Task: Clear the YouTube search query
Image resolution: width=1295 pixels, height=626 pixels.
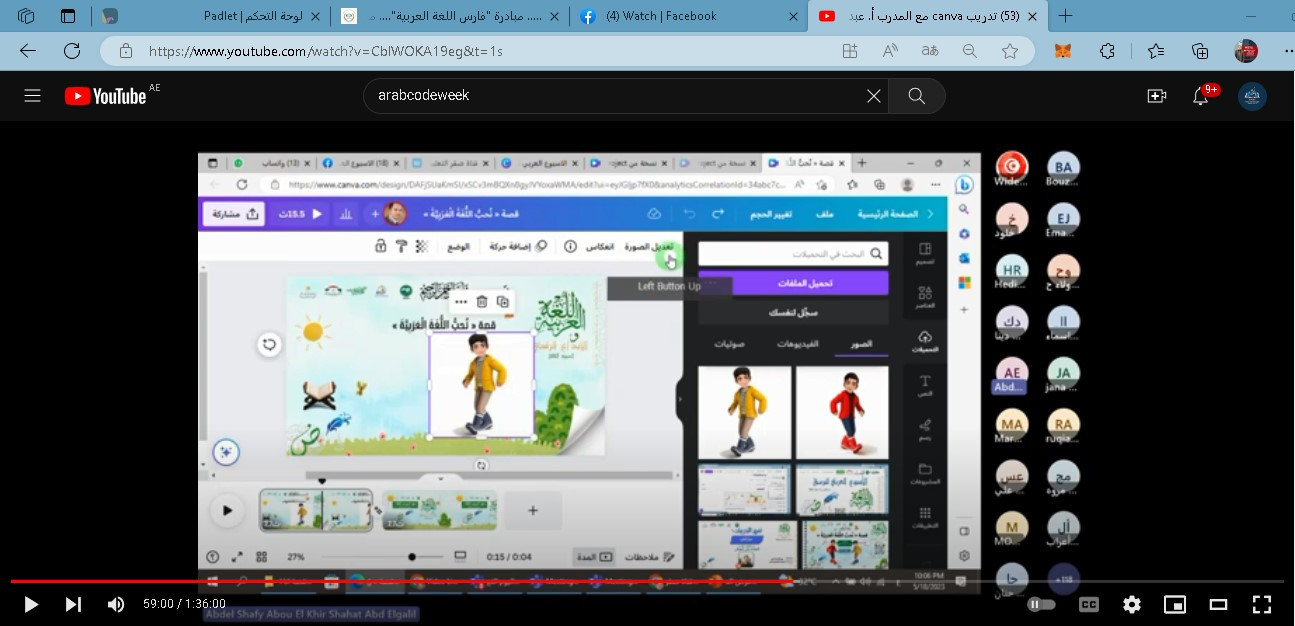Action: tap(874, 96)
